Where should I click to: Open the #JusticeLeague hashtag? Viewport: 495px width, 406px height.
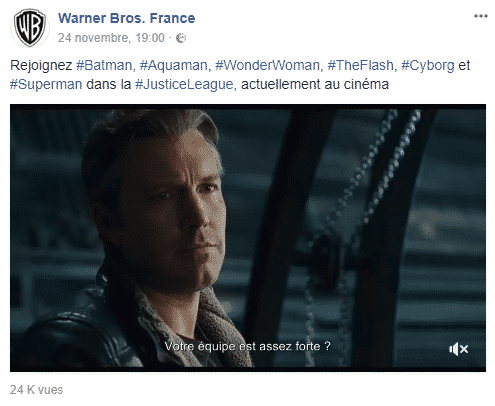184,85
